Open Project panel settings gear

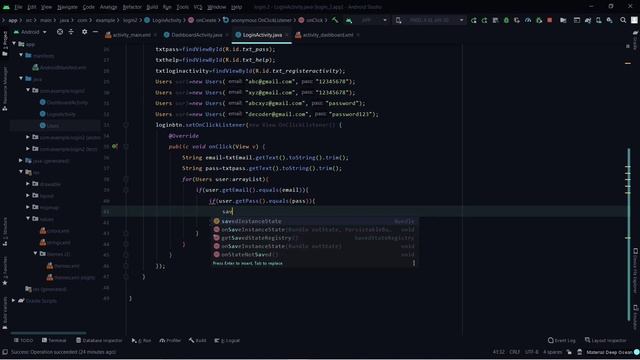point(84,32)
